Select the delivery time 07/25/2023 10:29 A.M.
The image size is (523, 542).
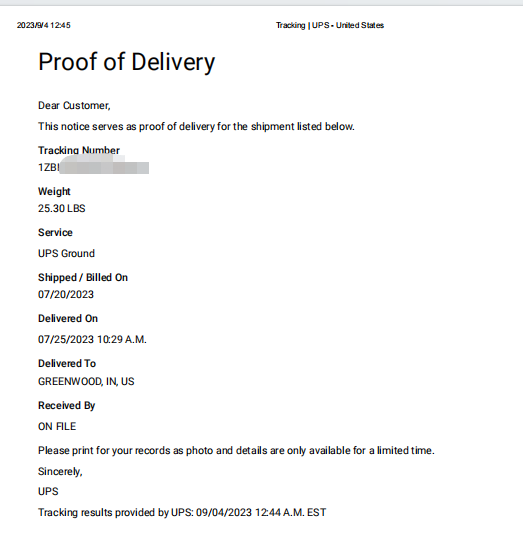tap(92, 339)
